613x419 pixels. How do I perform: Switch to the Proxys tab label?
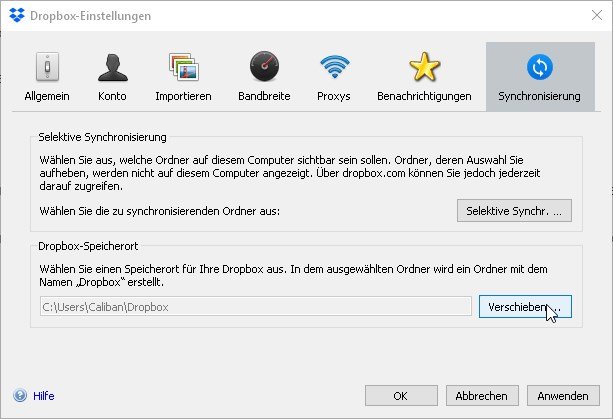point(333,96)
